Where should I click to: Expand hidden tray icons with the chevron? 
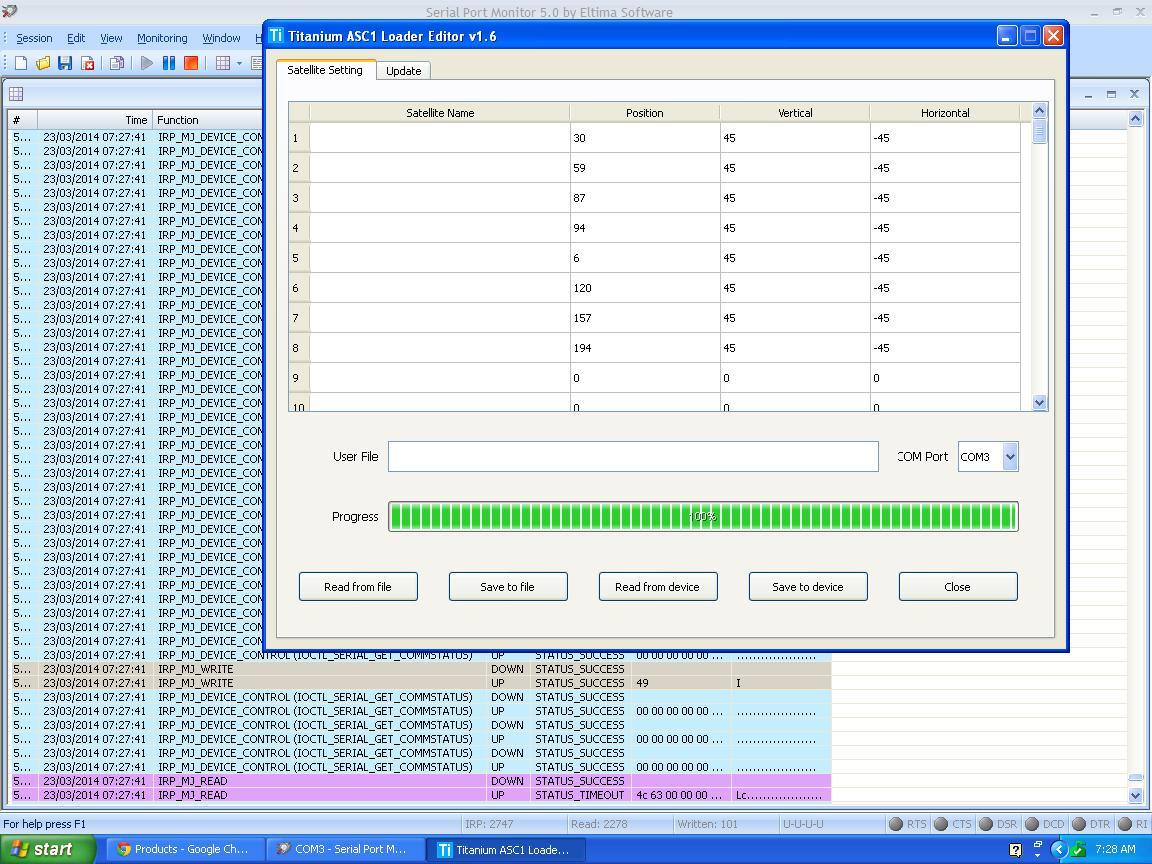(1059, 850)
